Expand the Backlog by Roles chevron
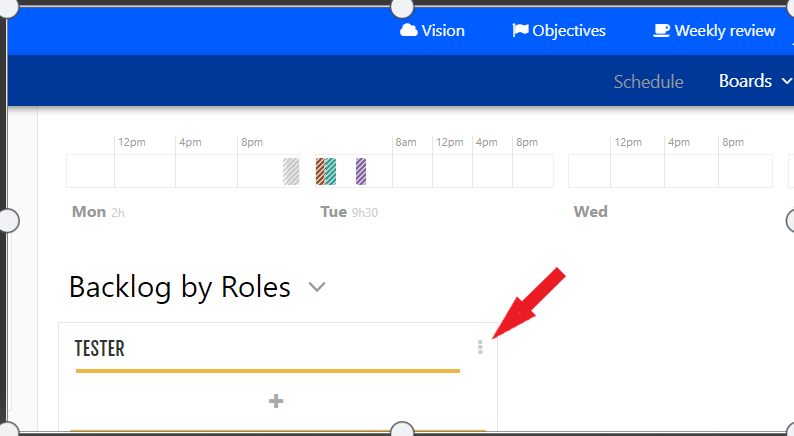The image size is (794, 436). click(x=317, y=287)
